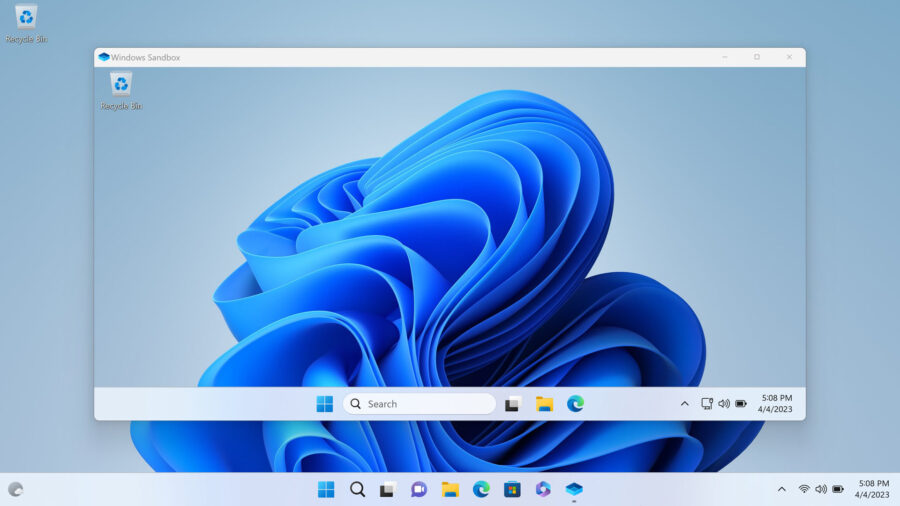Open the host Start menu

326,489
